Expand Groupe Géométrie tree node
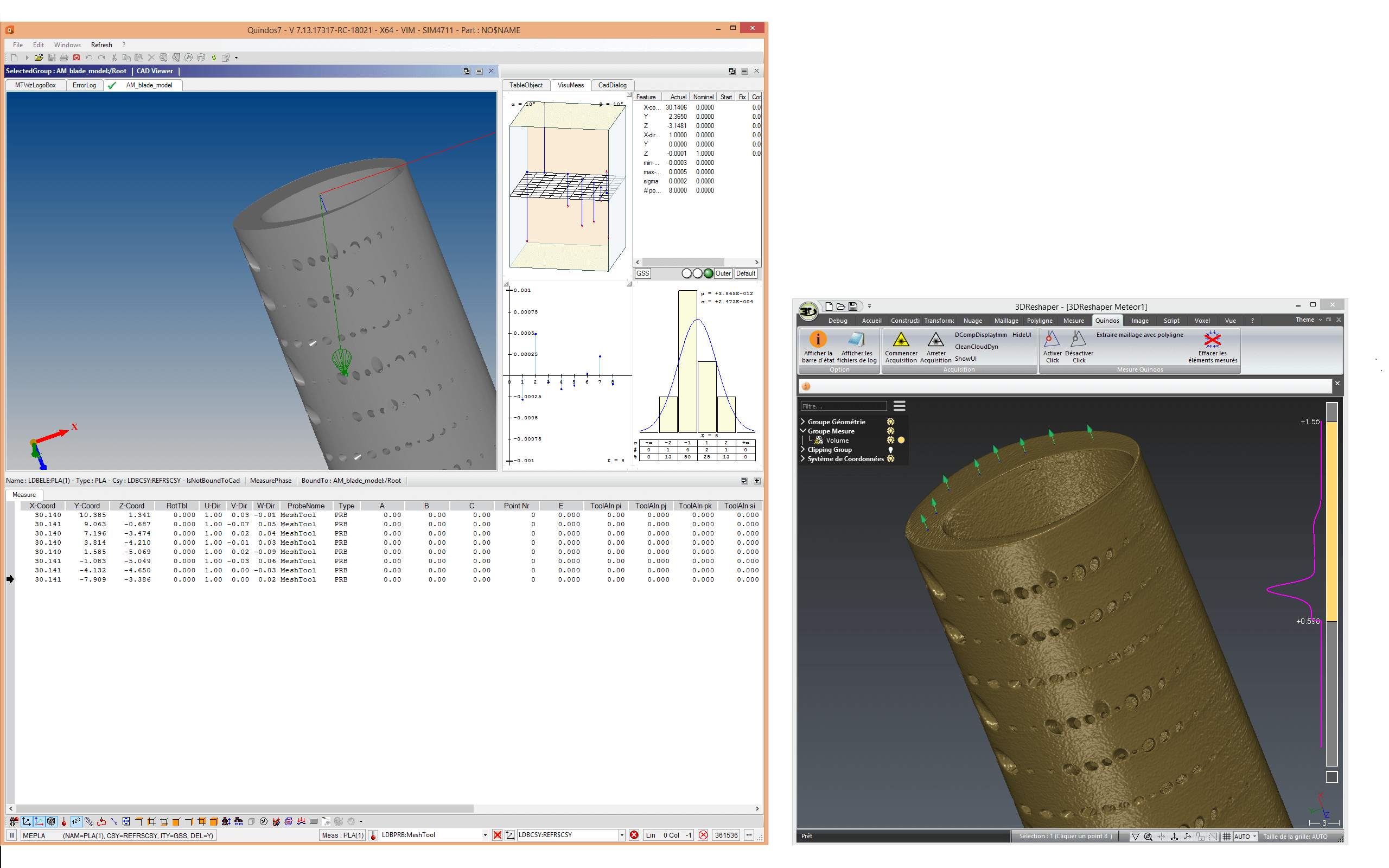Image resolution: width=1389 pixels, height=868 pixels. [x=802, y=422]
